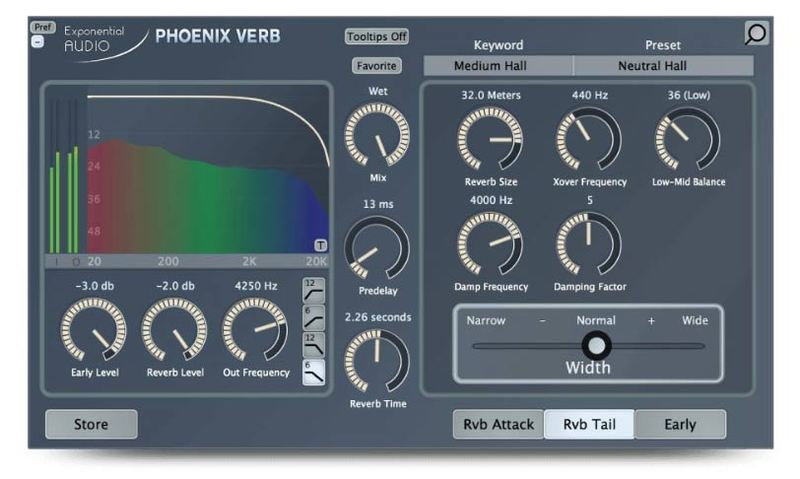Open the Pref preferences button

(43, 27)
